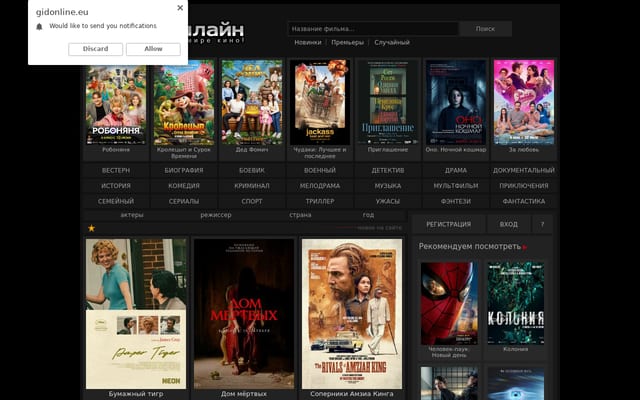Click the Дом мёртвых title text
This screenshot has width=640, height=400.
[244, 394]
